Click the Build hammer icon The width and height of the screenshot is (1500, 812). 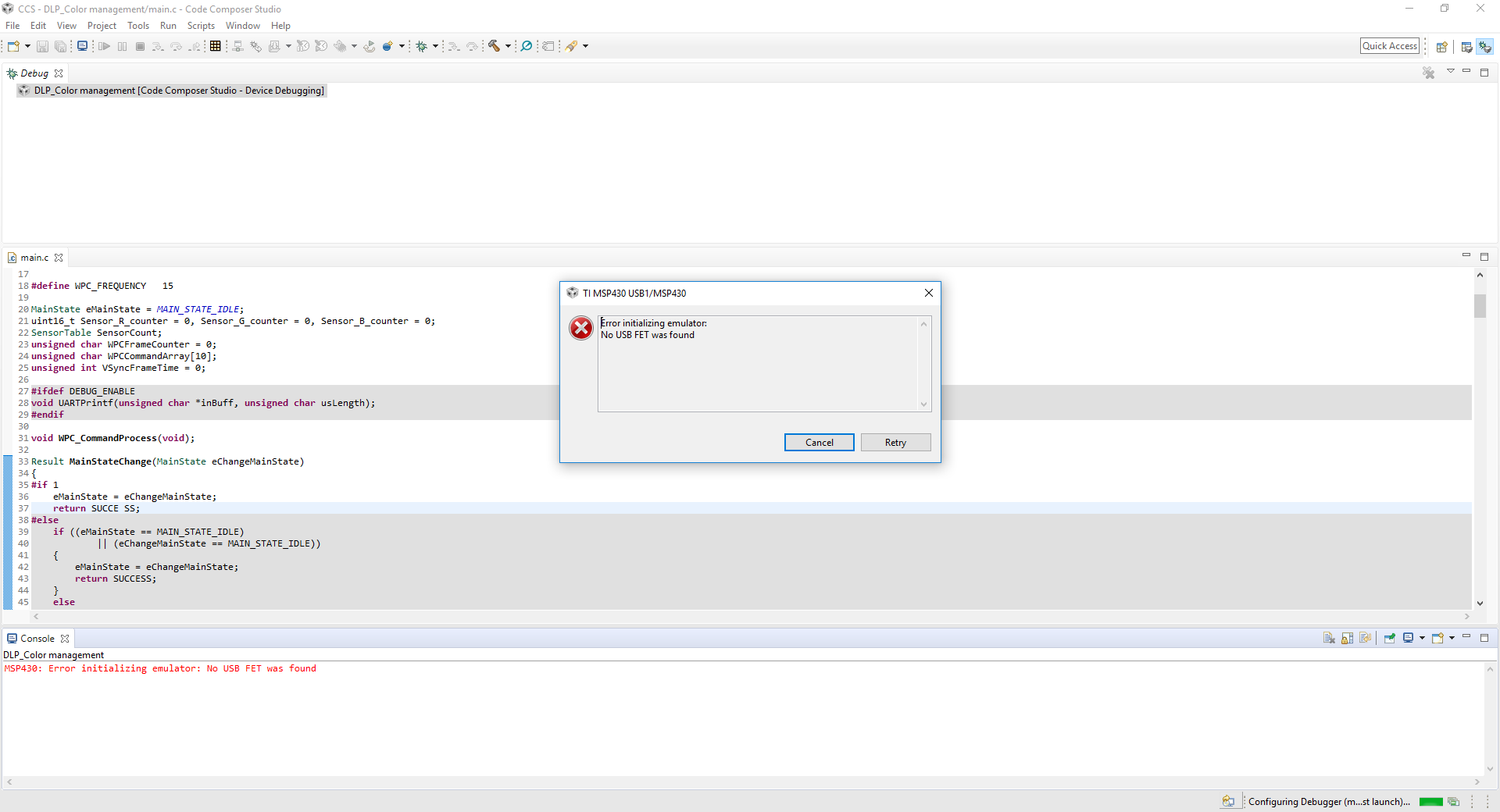(494, 46)
